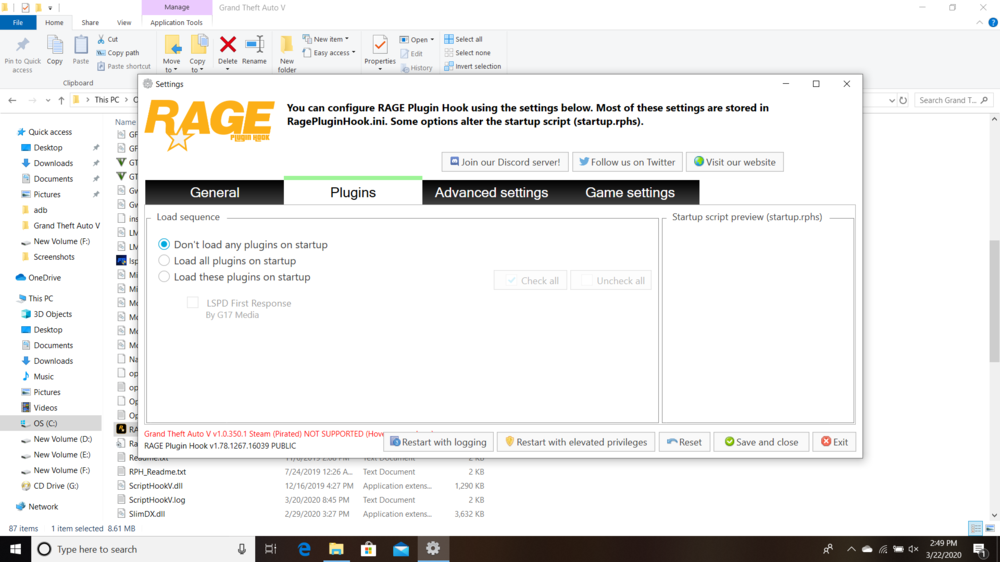Screen dimensions: 1000x562
Task: Click Restart with elevated privileges
Action: point(576,442)
